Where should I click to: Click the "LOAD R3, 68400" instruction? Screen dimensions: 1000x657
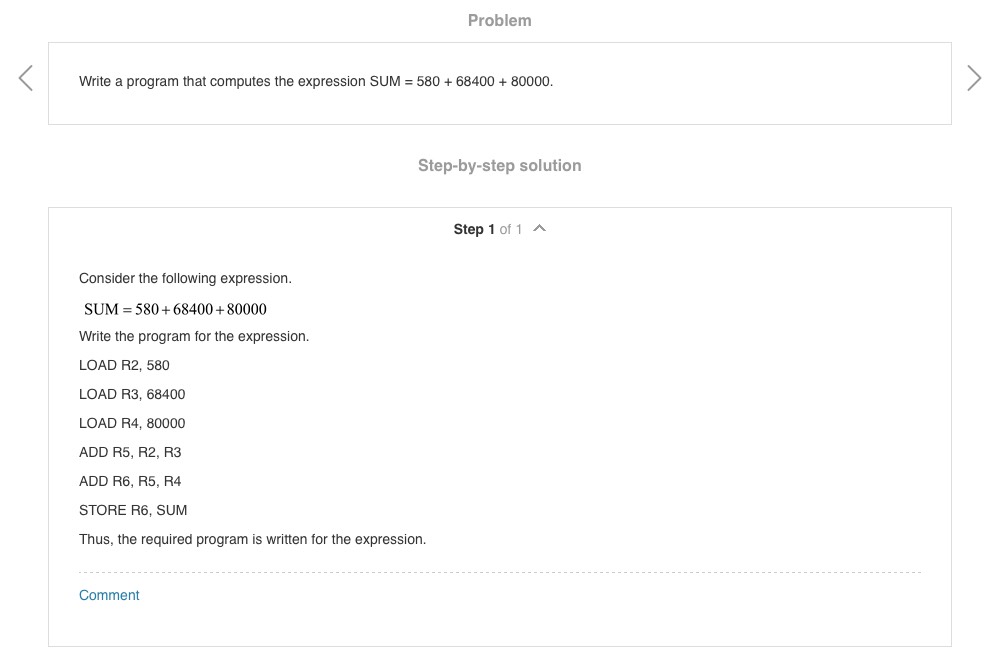point(132,394)
